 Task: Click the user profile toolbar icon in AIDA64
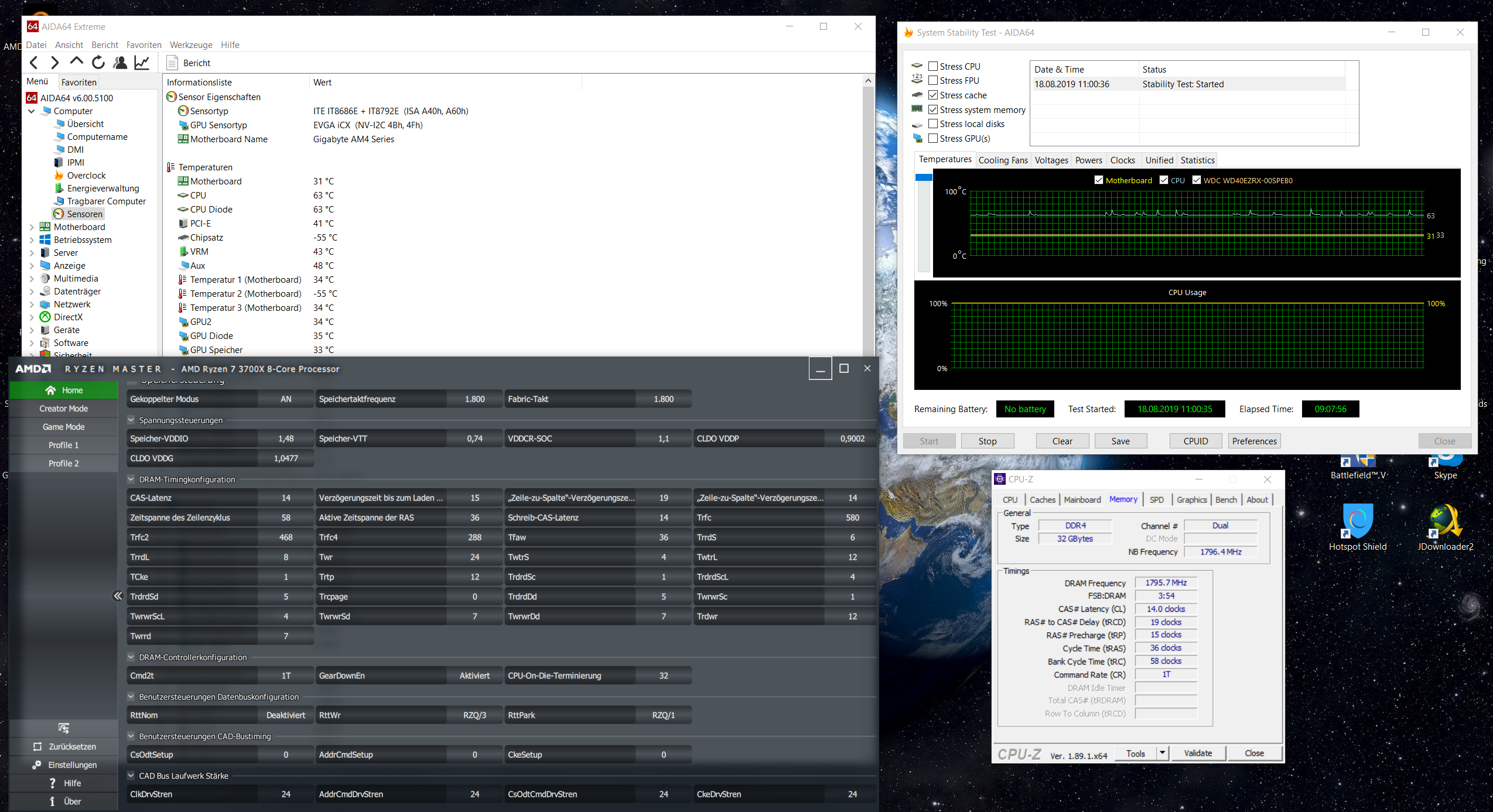[120, 63]
